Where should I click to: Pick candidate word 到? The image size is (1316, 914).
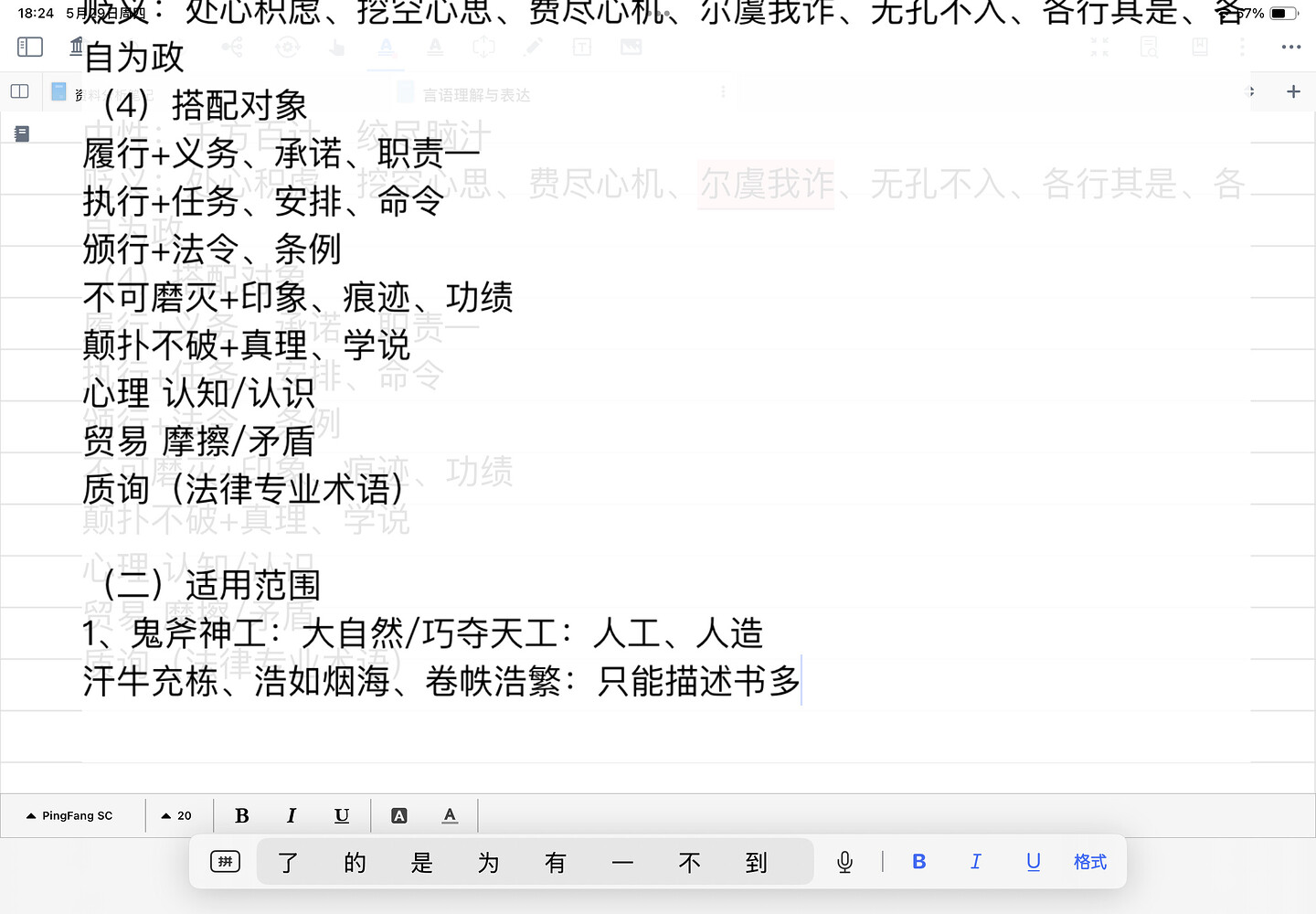click(x=756, y=862)
